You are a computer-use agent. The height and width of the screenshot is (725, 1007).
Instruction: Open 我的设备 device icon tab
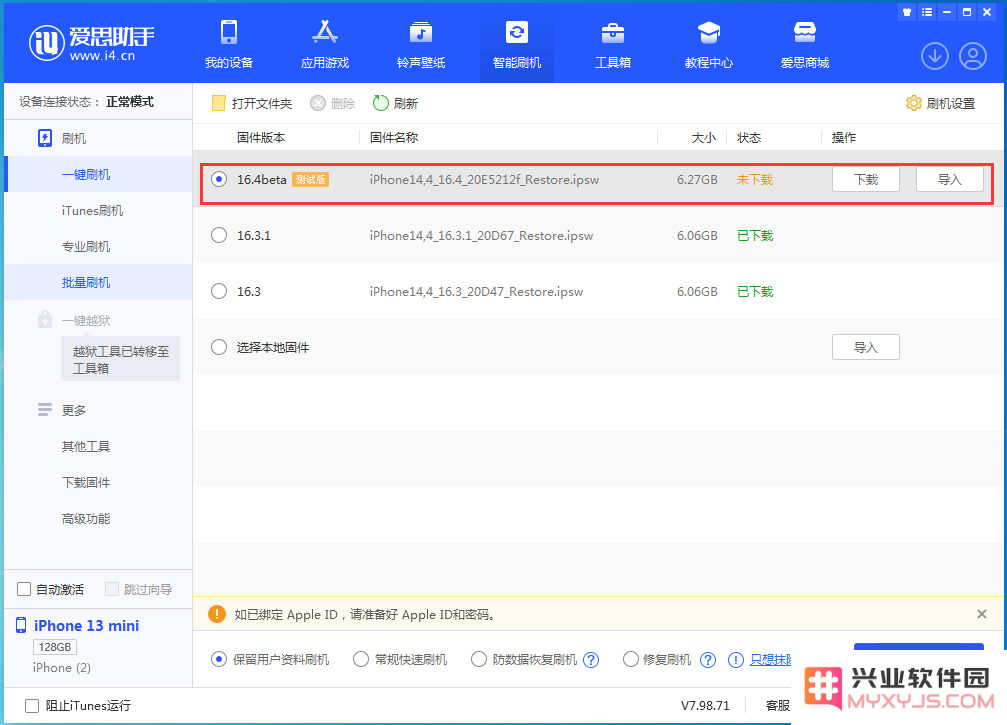click(x=229, y=44)
